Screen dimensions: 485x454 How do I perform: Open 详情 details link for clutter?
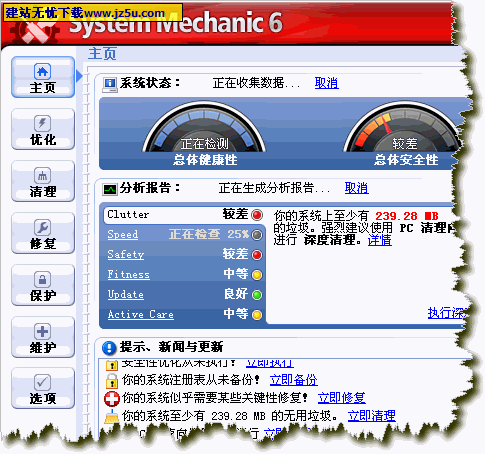380,240
